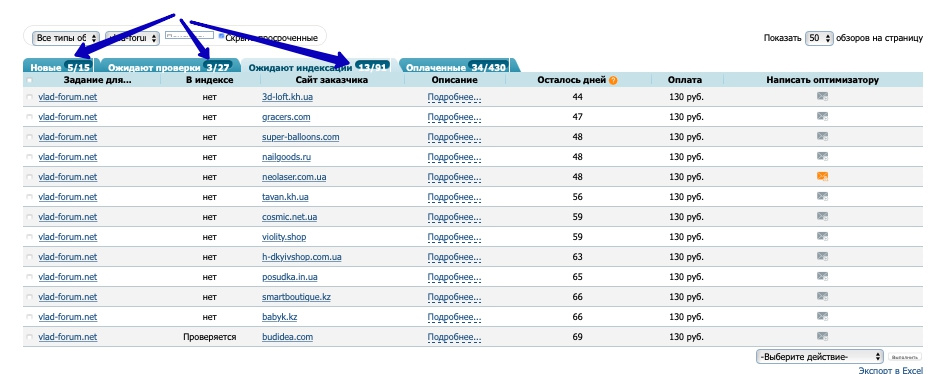Expand Подробнее... for 3d-loft.kh.ua
The image size is (944, 374).
click(454, 97)
